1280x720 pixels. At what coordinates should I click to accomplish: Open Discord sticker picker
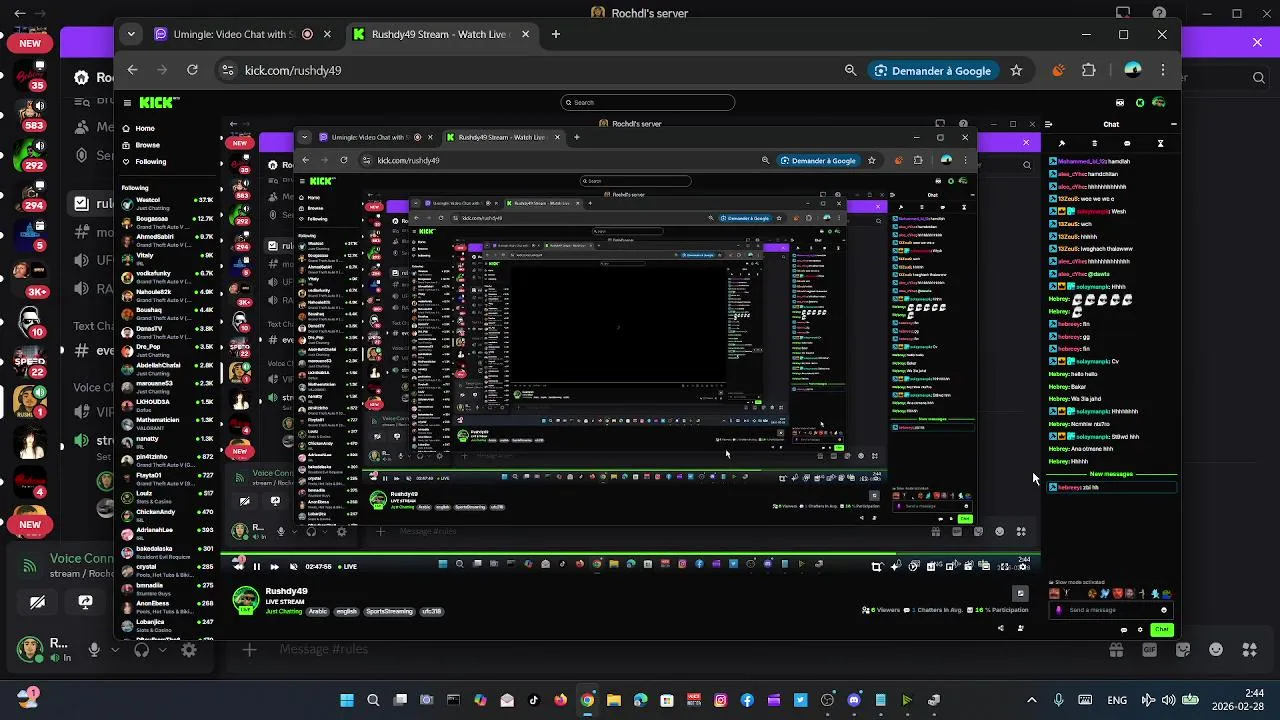click(1183, 649)
